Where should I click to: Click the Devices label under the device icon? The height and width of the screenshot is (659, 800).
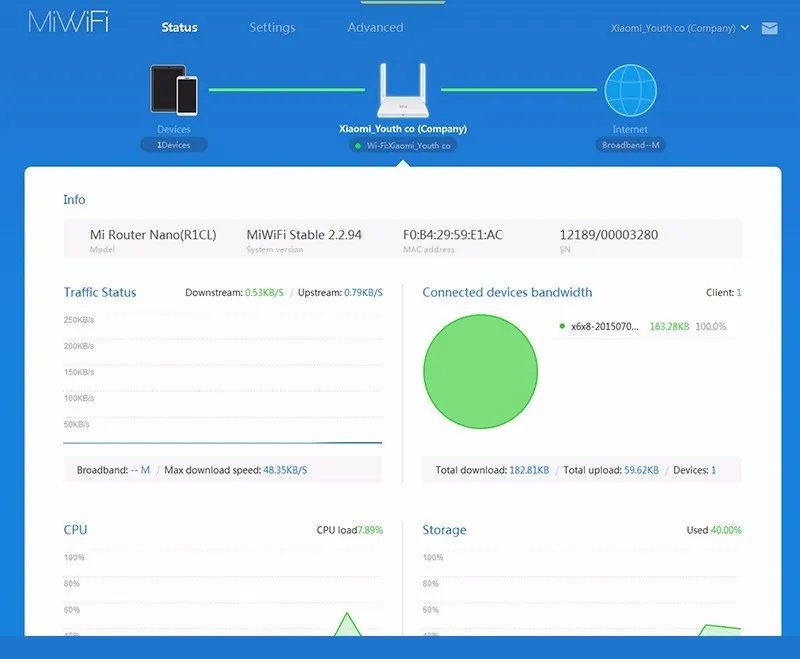pyautogui.click(x=173, y=129)
